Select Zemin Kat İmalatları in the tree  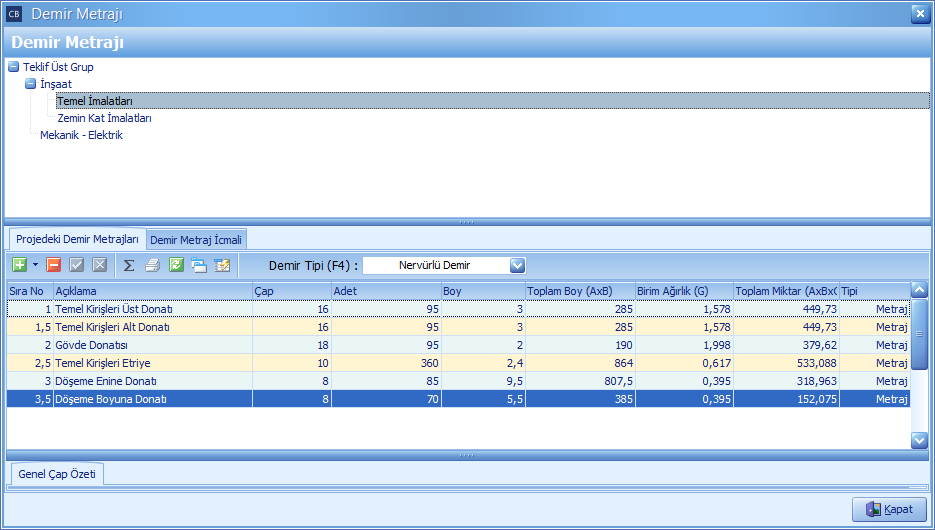(104, 118)
